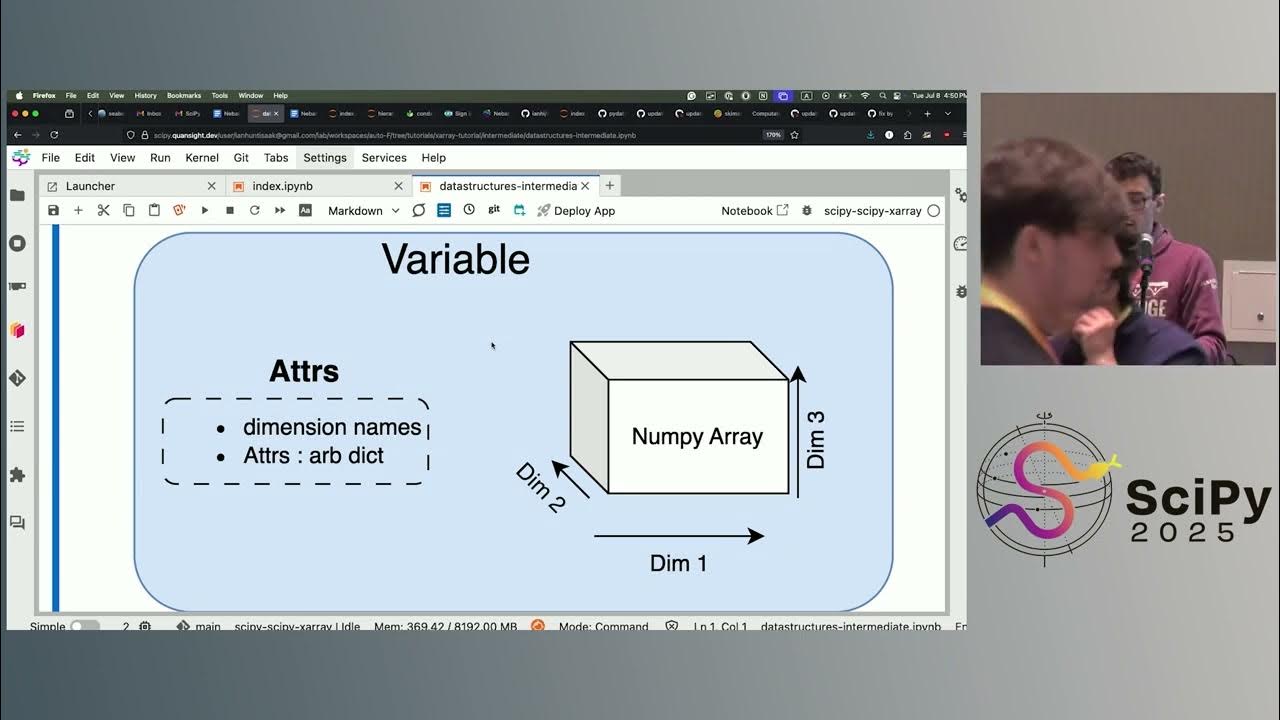Image resolution: width=1280 pixels, height=720 pixels.
Task: Click the 170% zoom indicator in address bar
Action: [x=773, y=135]
